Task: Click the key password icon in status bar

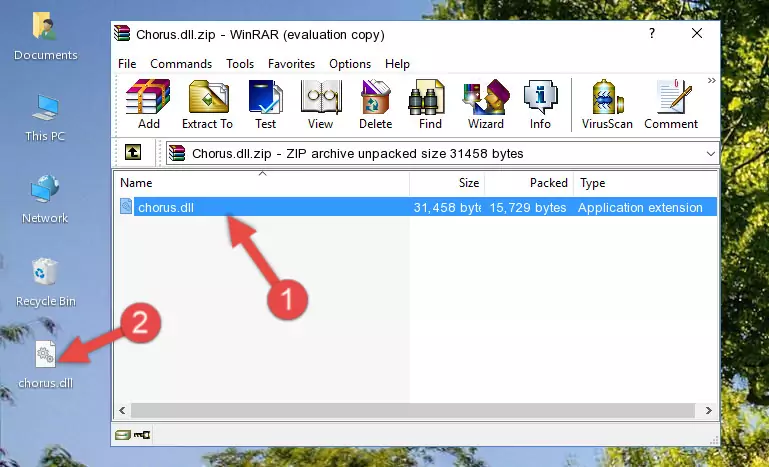Action: pyautogui.click(x=142, y=434)
